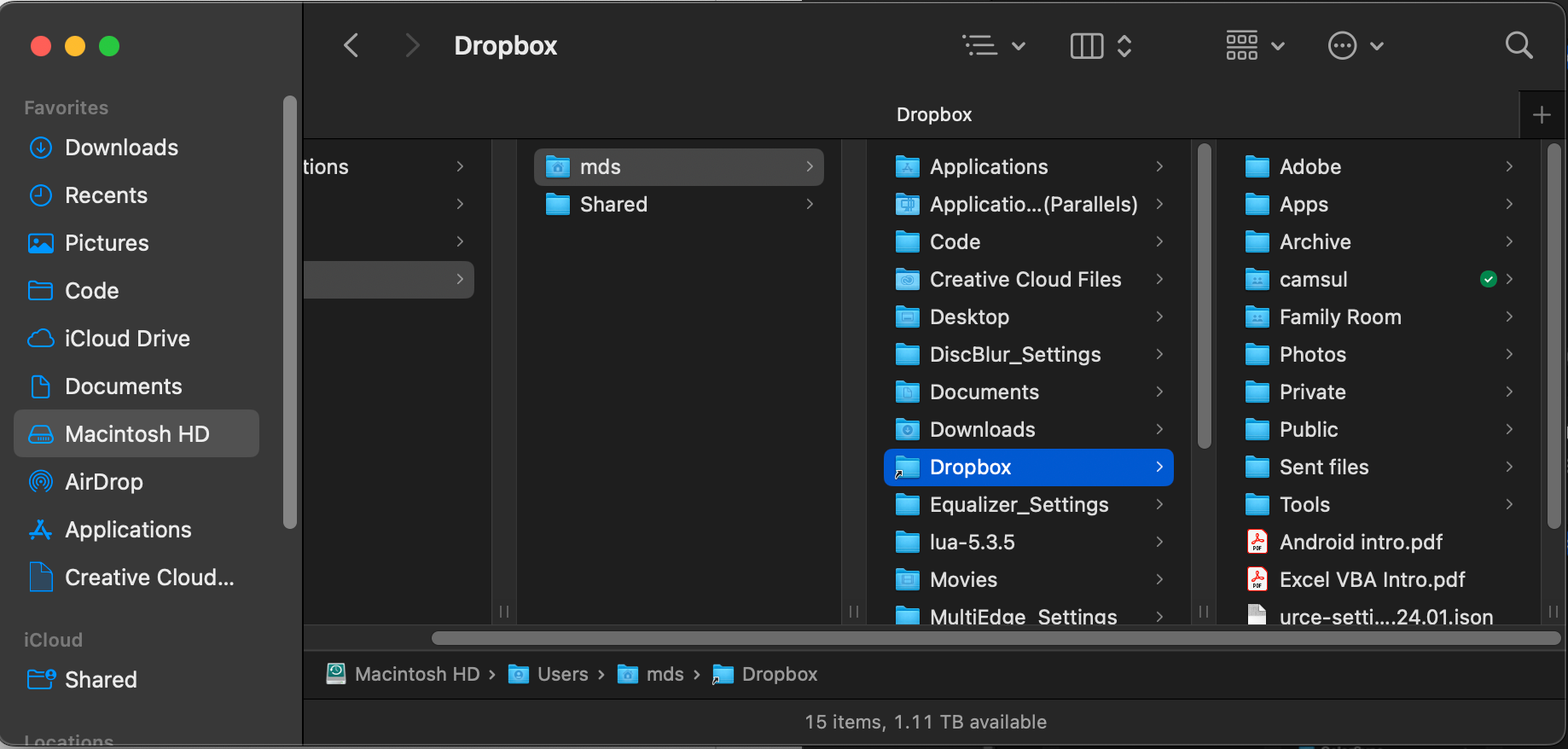Expand Tools folder via its chevron
Image resolution: width=1568 pixels, height=749 pixels.
coord(1509,505)
